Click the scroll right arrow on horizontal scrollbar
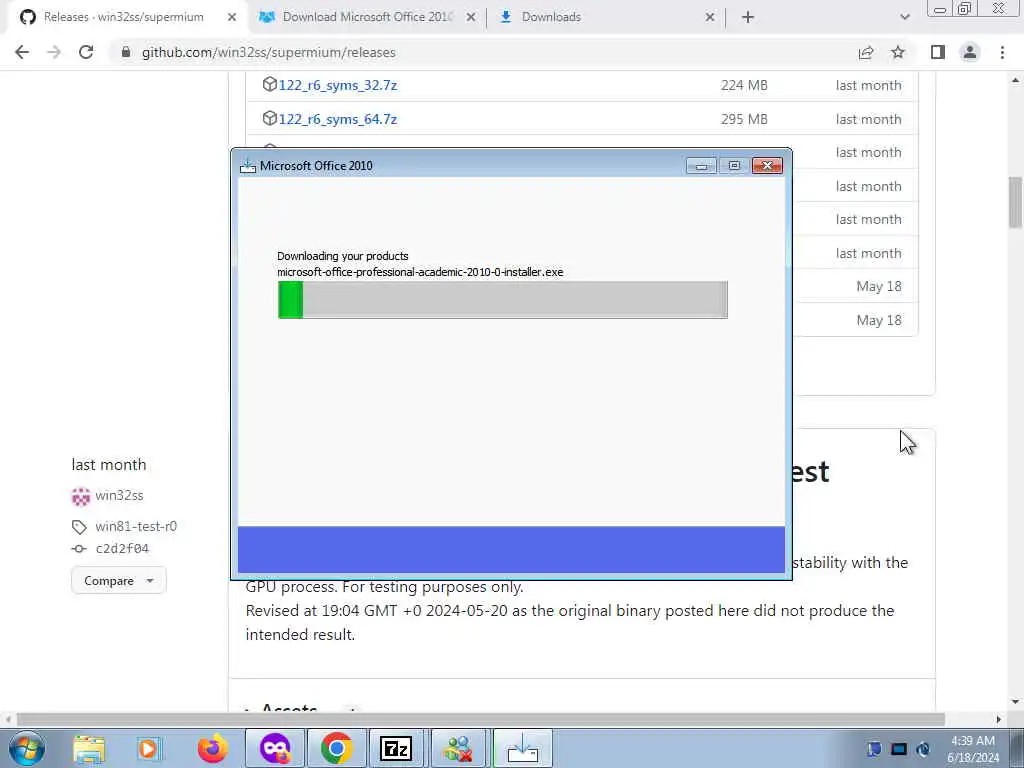 tap(999, 720)
